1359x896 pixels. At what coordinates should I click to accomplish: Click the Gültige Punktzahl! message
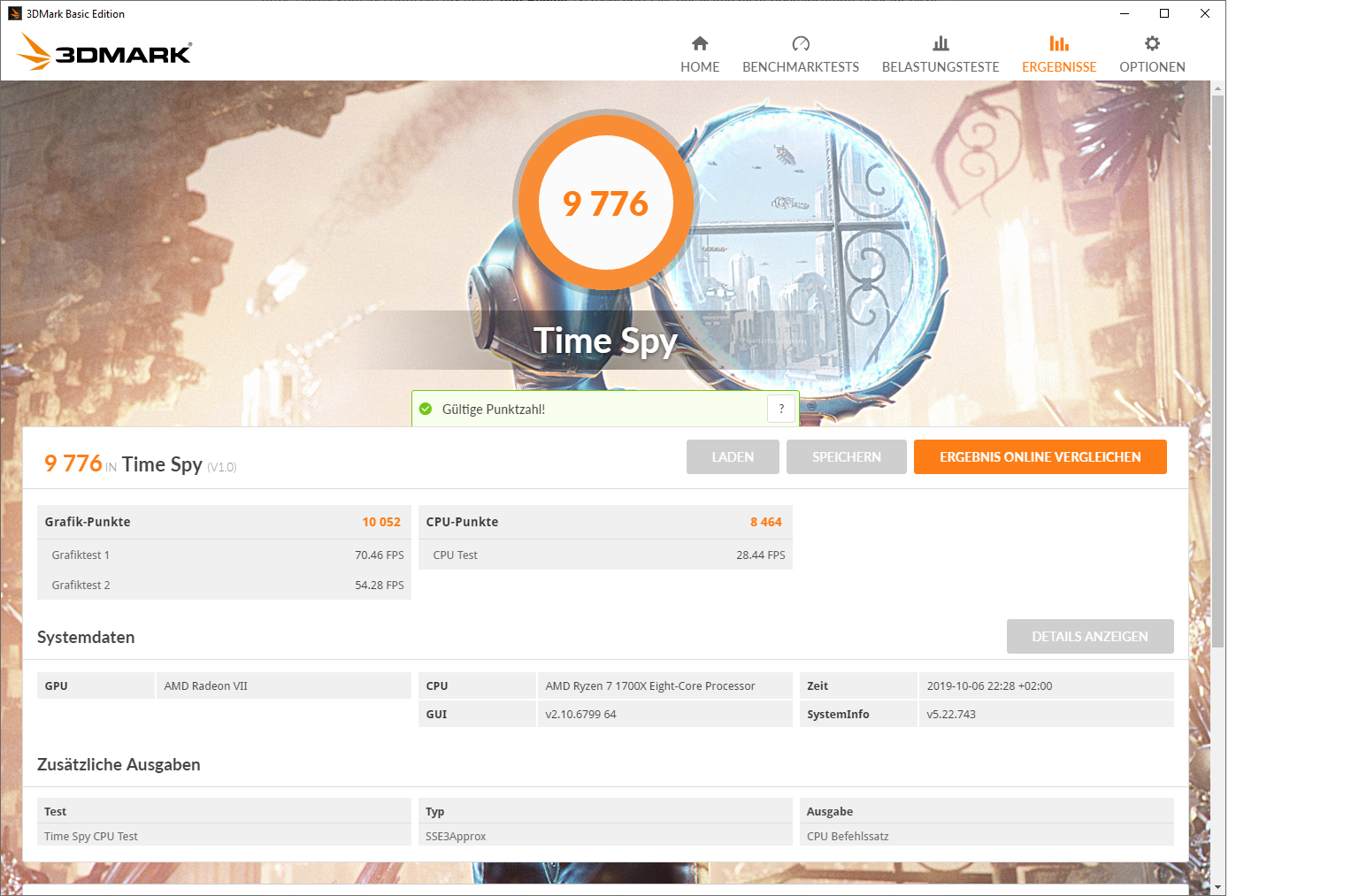494,409
